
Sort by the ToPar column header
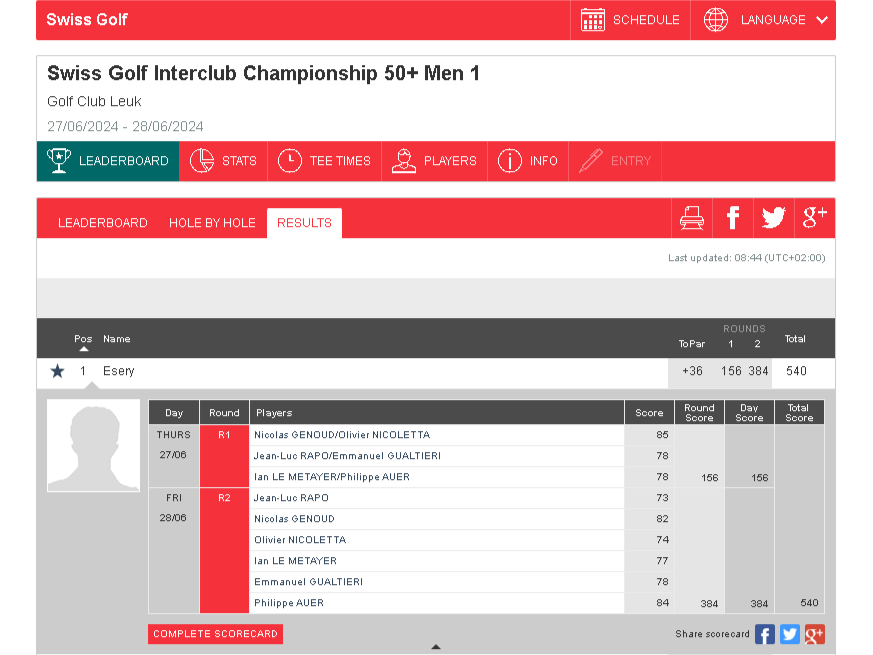pos(691,344)
